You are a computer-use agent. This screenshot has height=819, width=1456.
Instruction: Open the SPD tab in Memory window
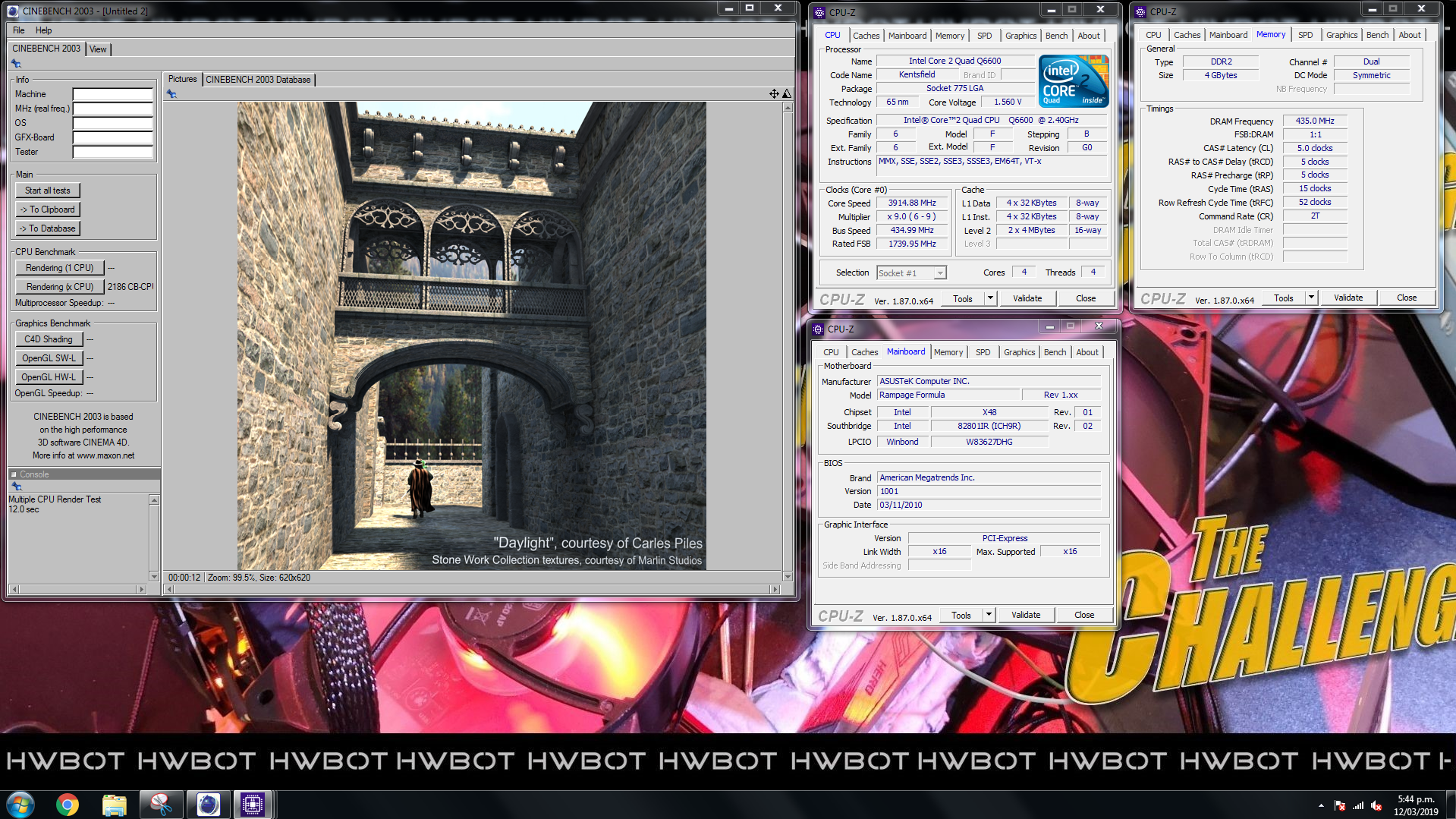tap(1305, 35)
